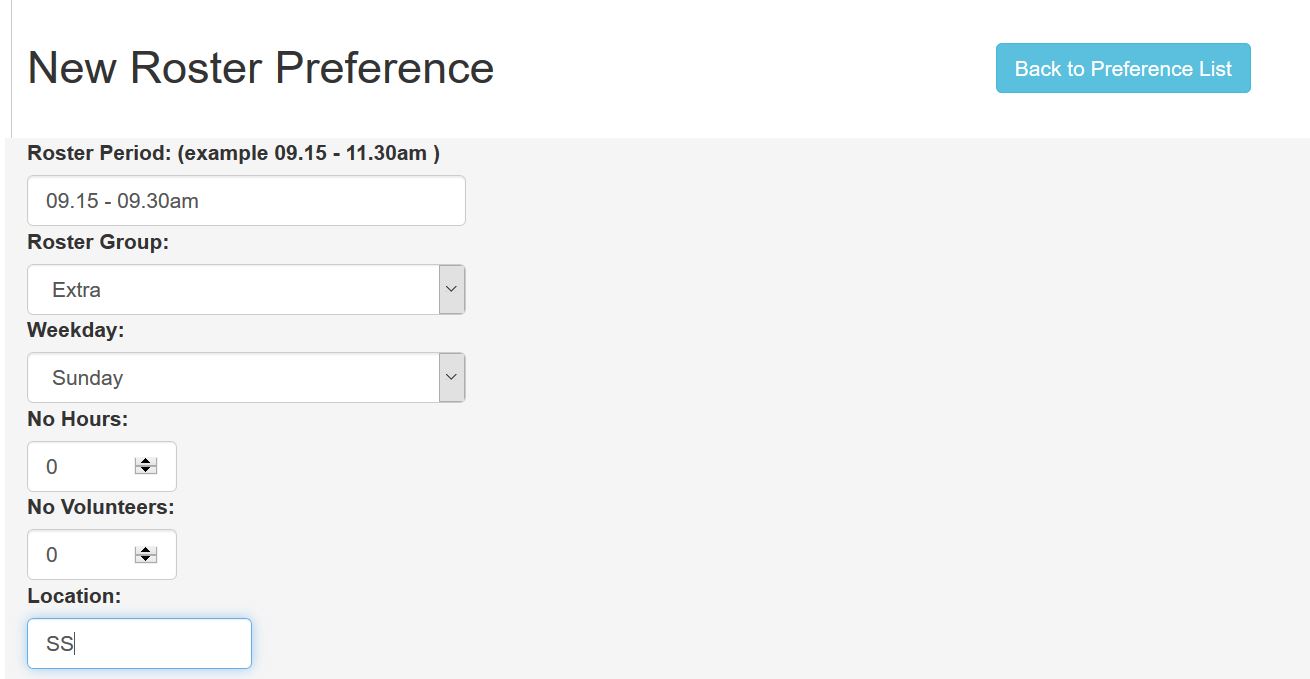The width and height of the screenshot is (1310, 679).
Task: Decrement No Volunteers using the down spinner
Action: [146, 559]
